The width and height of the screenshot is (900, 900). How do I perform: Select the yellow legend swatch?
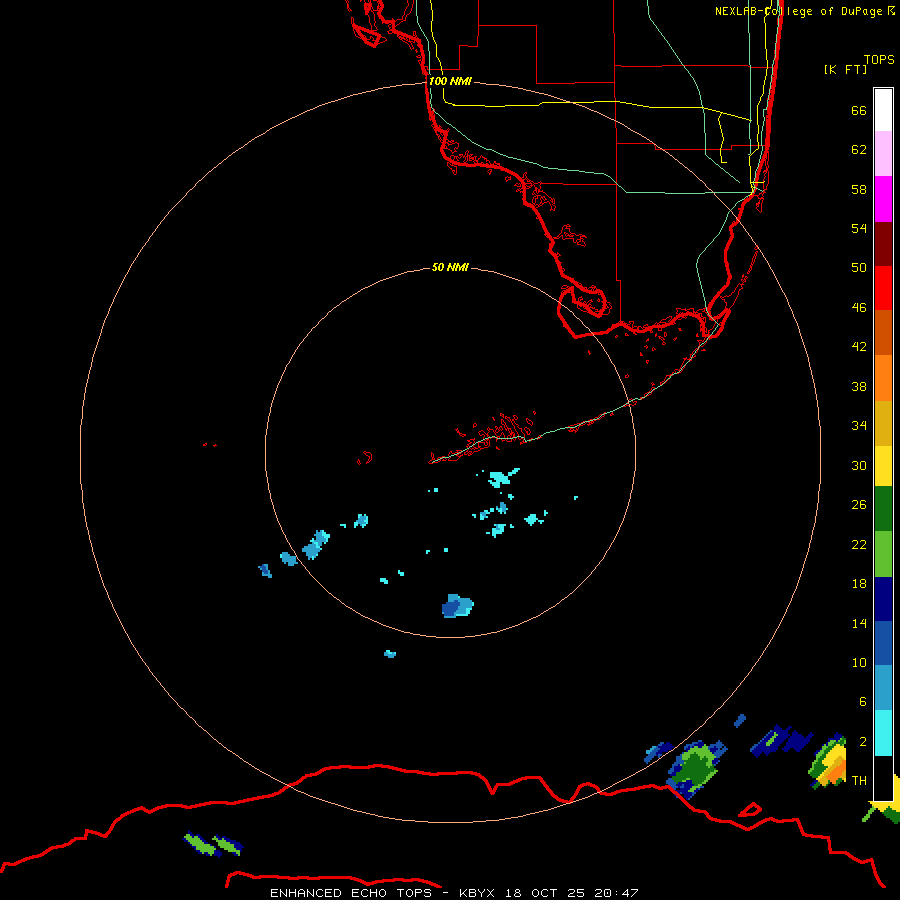tap(883, 466)
